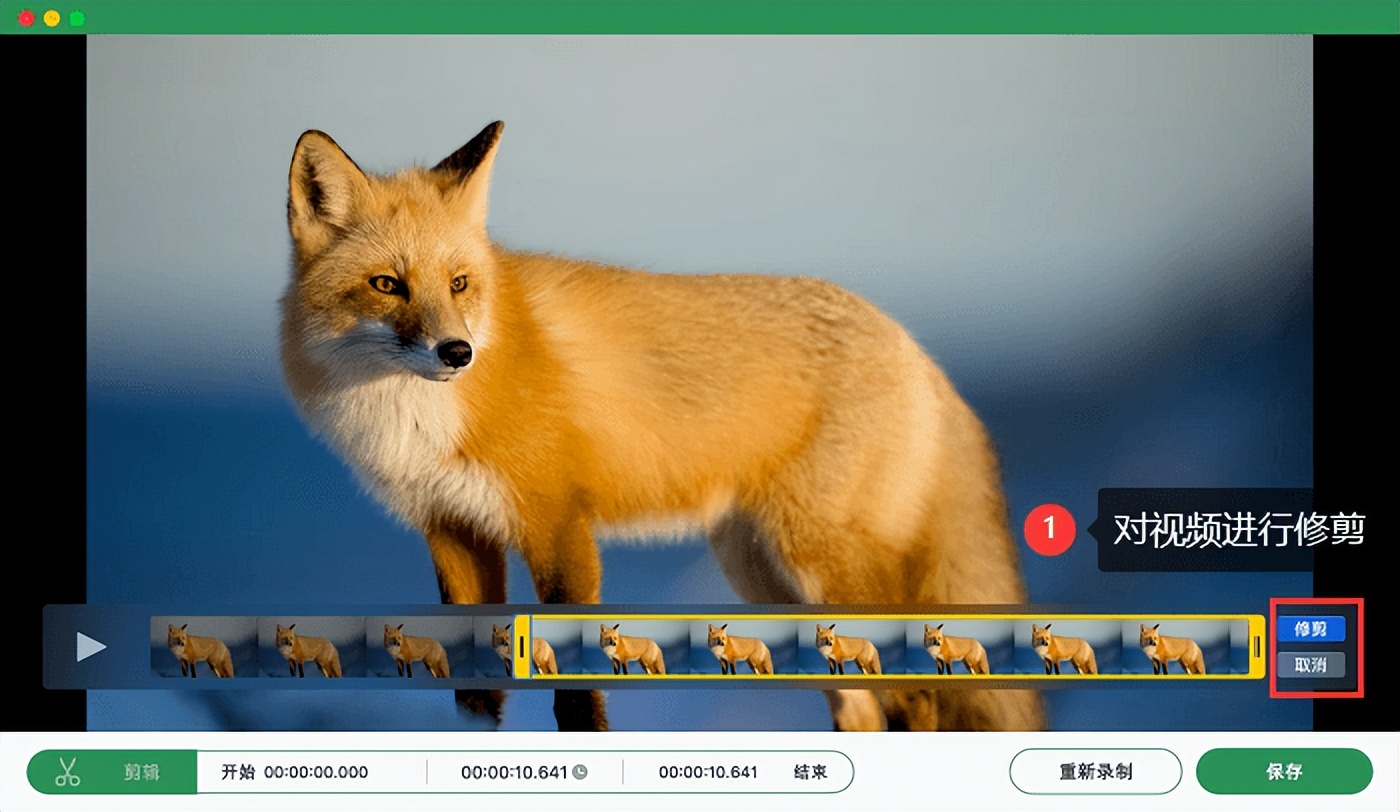The height and width of the screenshot is (812, 1400).
Task: Maximize the window with the green button
Action: click(x=77, y=18)
